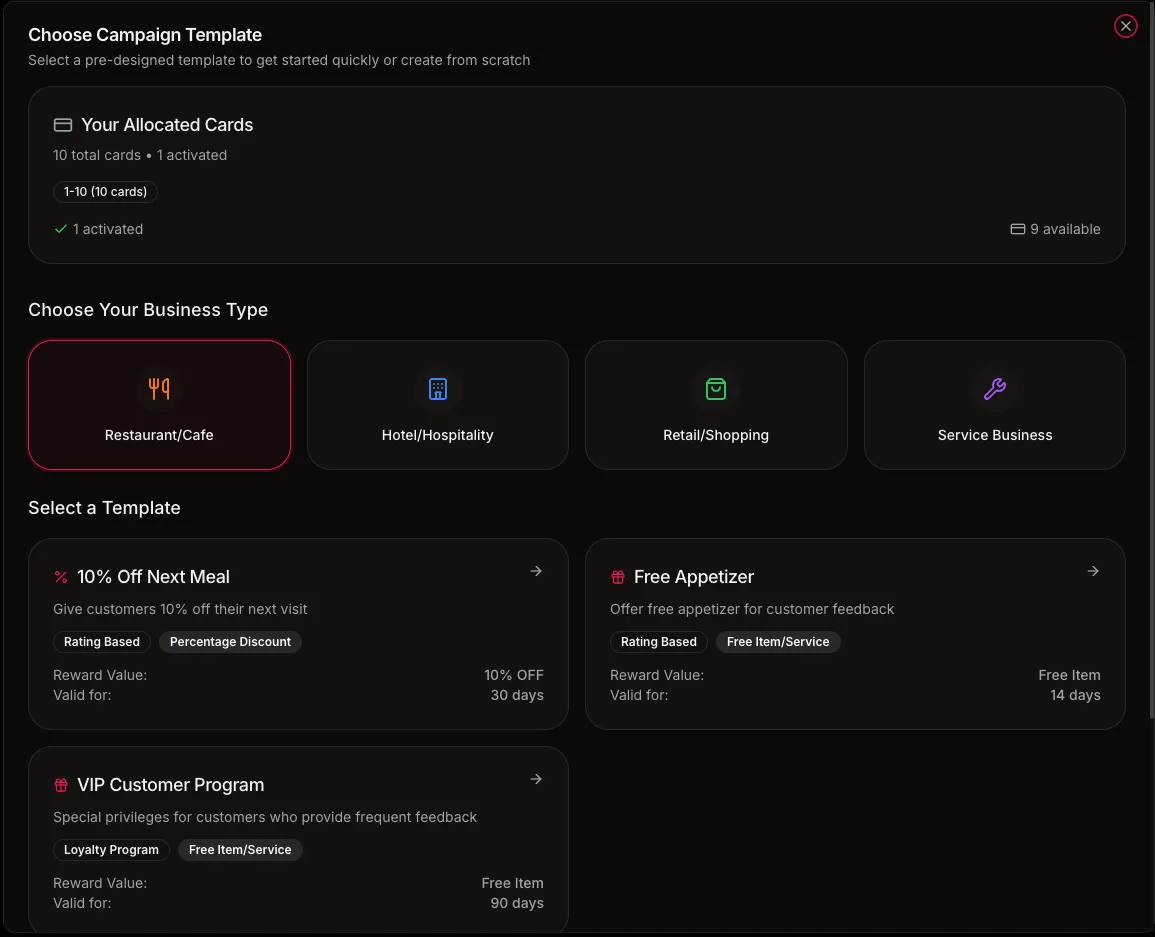
Task: Click the Loyalty Program tag
Action: point(111,850)
